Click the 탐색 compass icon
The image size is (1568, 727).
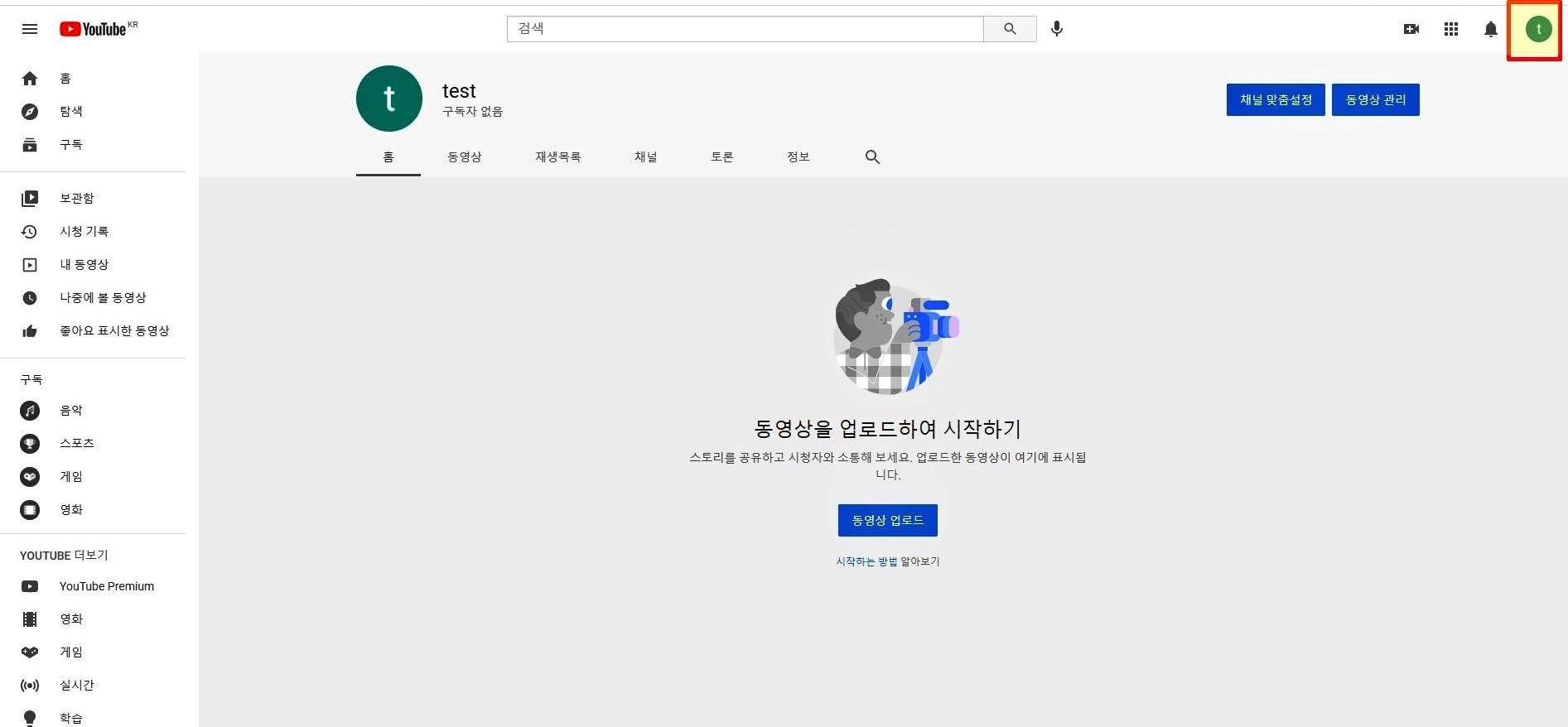tap(30, 112)
